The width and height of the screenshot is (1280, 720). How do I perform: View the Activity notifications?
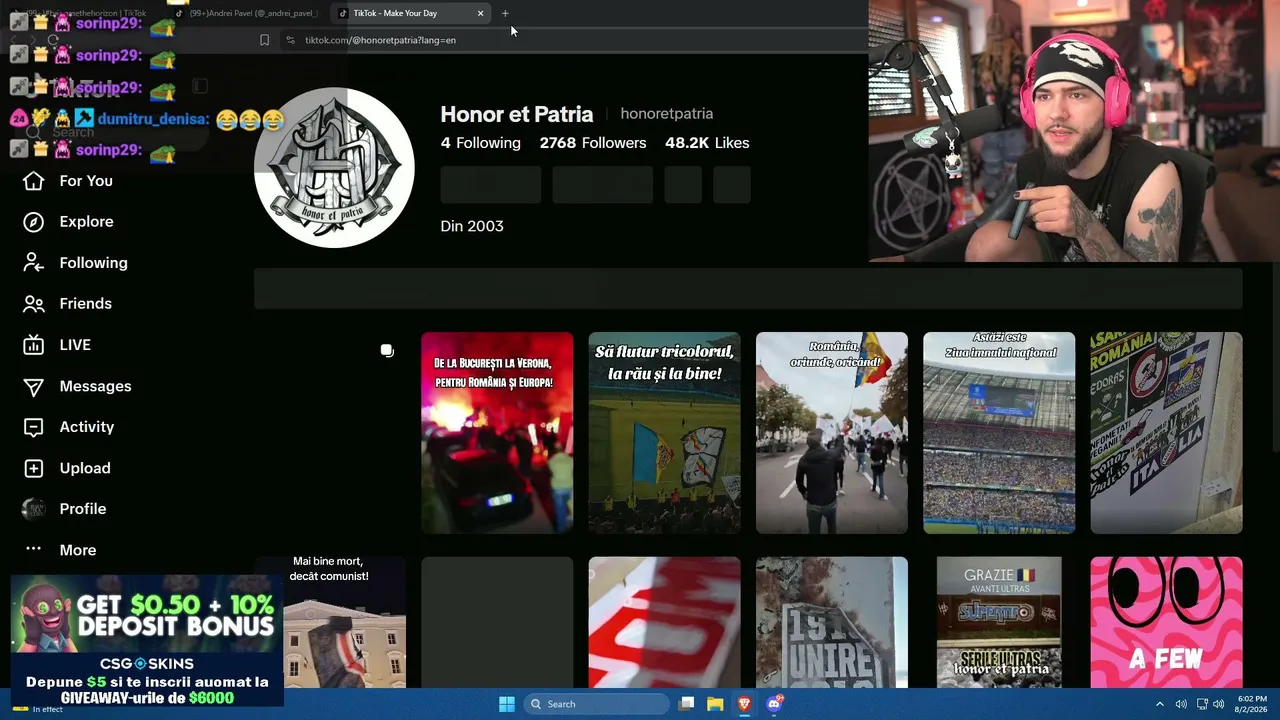68,427
